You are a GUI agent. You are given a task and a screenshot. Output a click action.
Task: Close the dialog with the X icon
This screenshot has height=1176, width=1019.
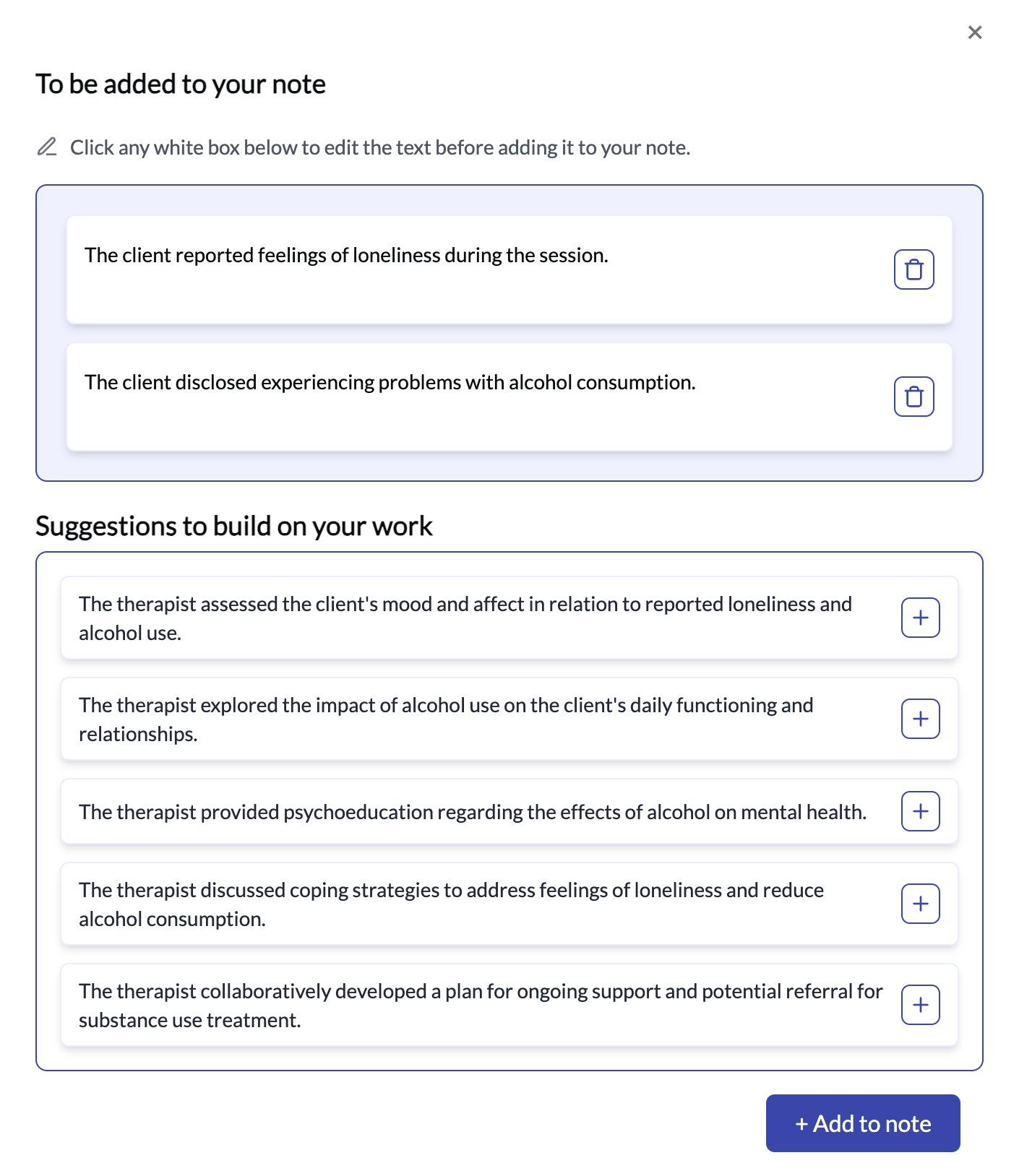pyautogui.click(x=975, y=32)
